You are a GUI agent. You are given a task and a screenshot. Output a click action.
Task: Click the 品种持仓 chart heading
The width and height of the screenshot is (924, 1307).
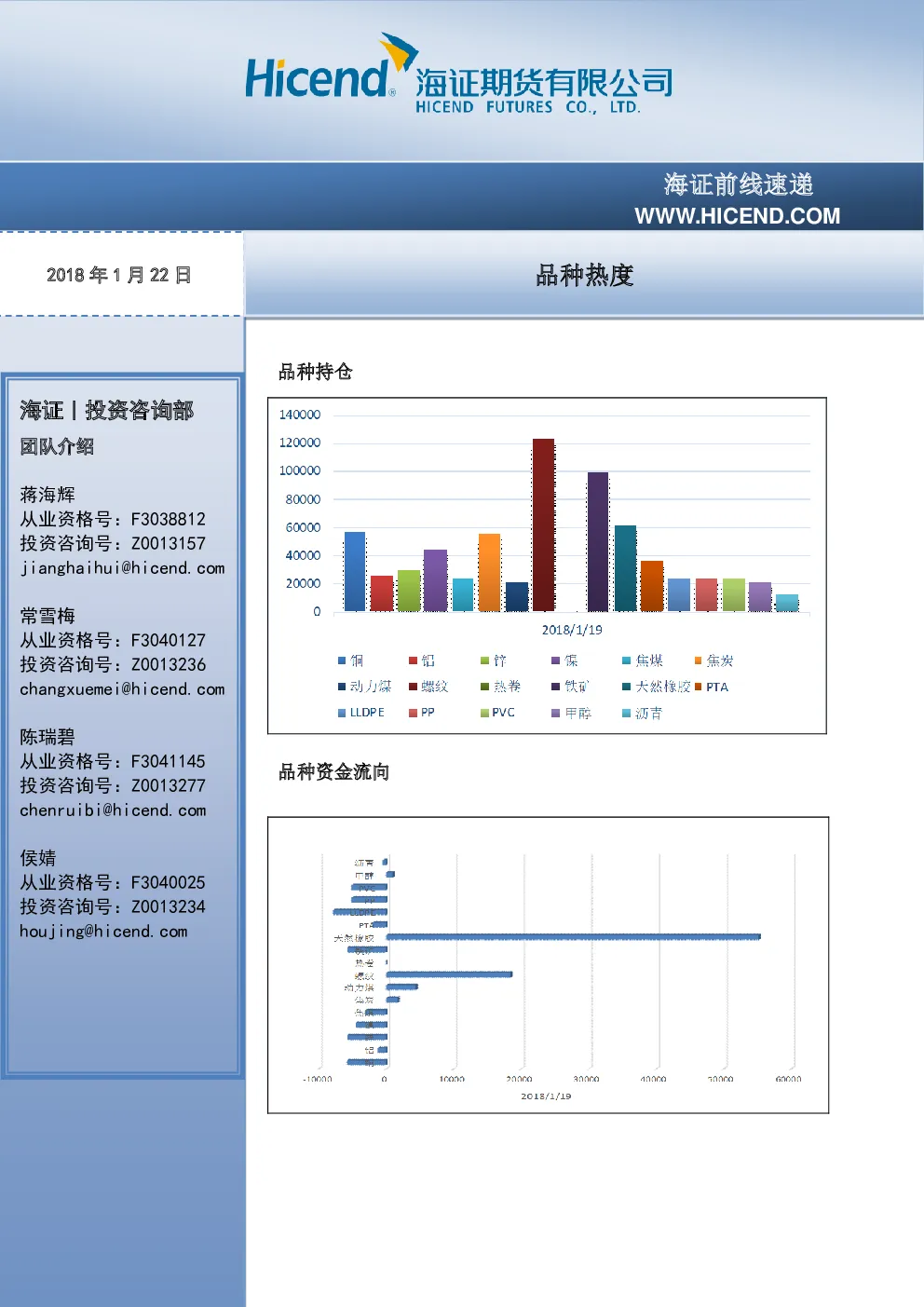pos(316,372)
